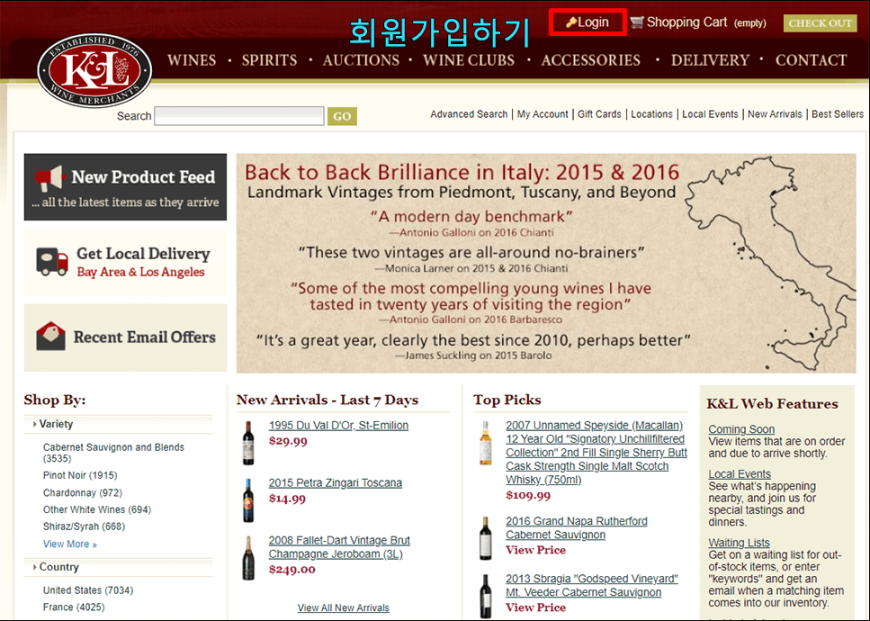Click the 2008 Fallet-Dart Champagne bottle image
Screen dimensions: 870x621
[249, 558]
